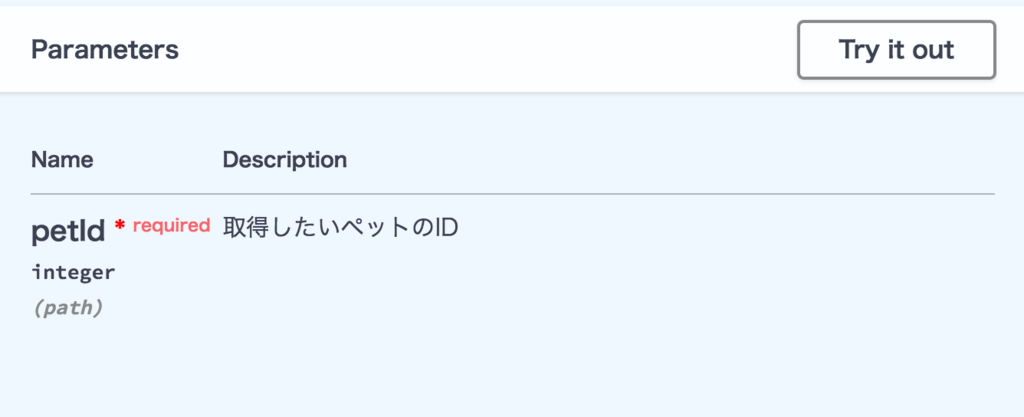Click the Japanese petId description text
This screenshot has width=1024, height=417.
click(x=340, y=228)
